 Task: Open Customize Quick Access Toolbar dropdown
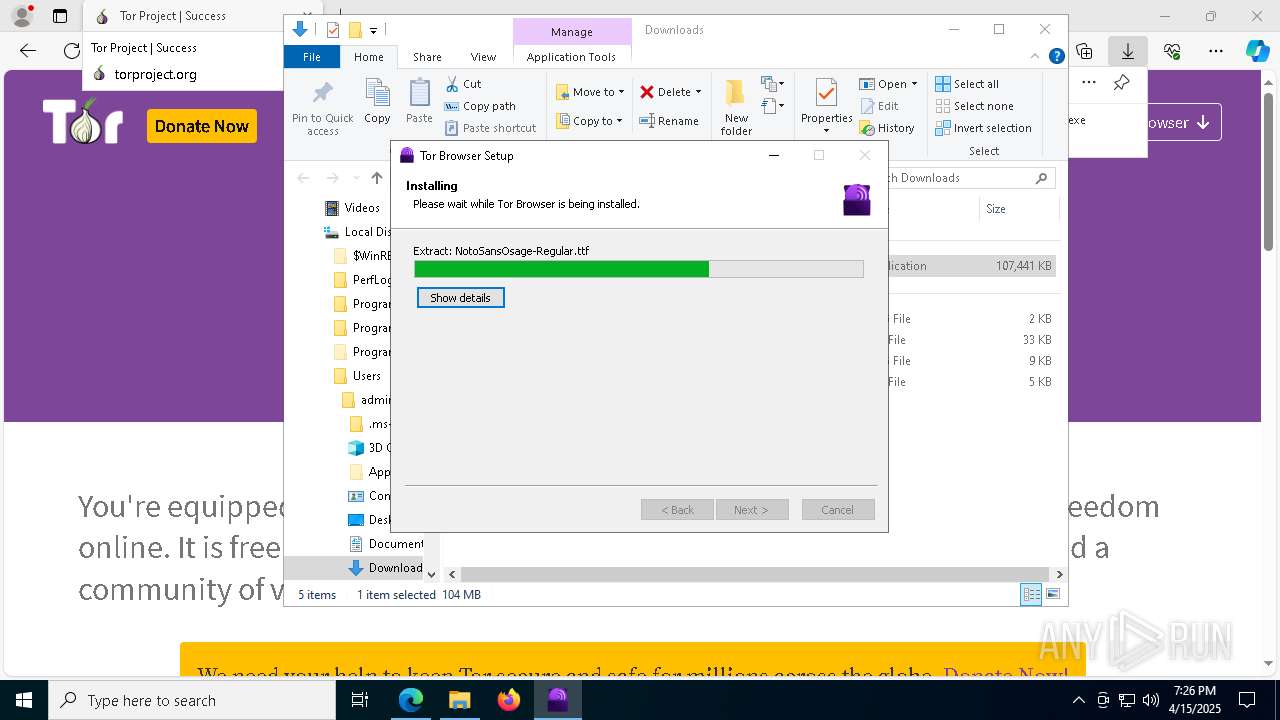(373, 31)
